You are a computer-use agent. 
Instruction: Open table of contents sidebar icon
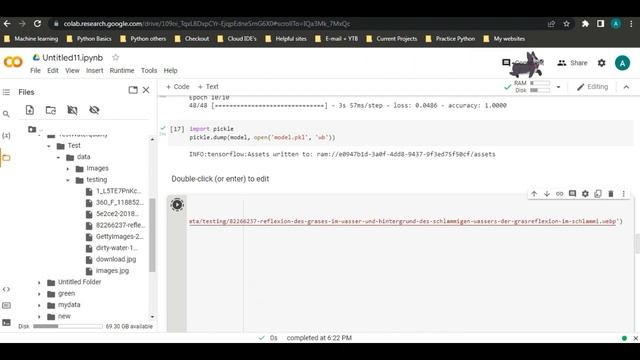point(6,92)
